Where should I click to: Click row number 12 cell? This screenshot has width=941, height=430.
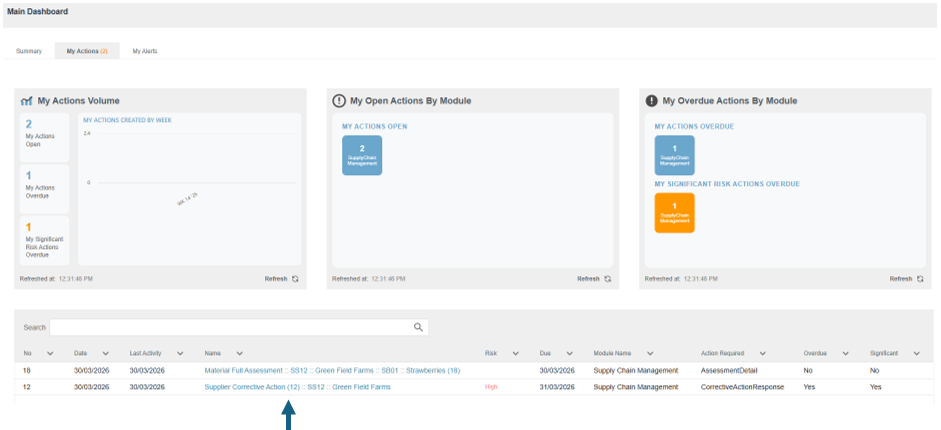[27, 387]
